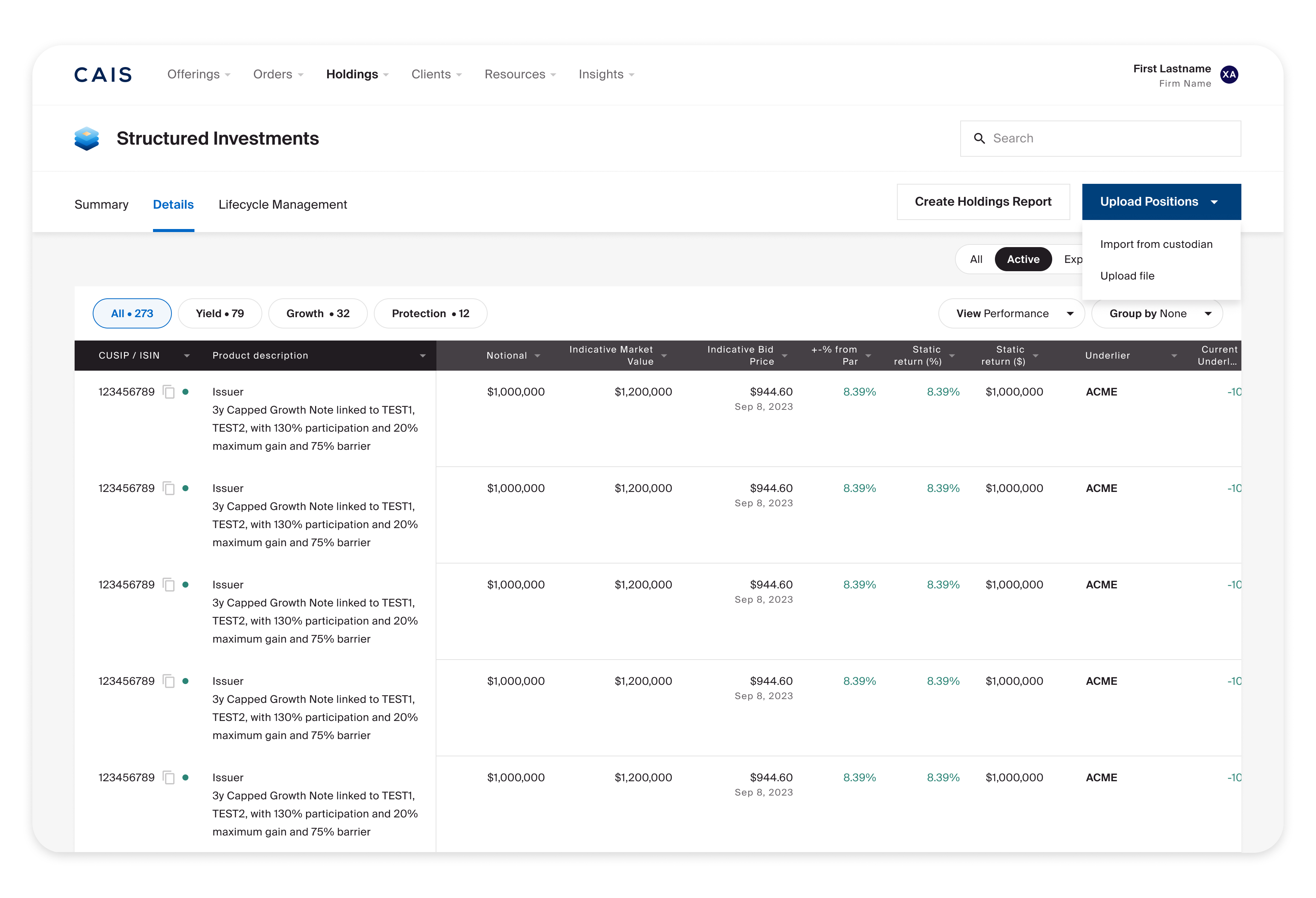Open the View Performance dropdown
This screenshot has height=898, width=1316.
point(1011,313)
